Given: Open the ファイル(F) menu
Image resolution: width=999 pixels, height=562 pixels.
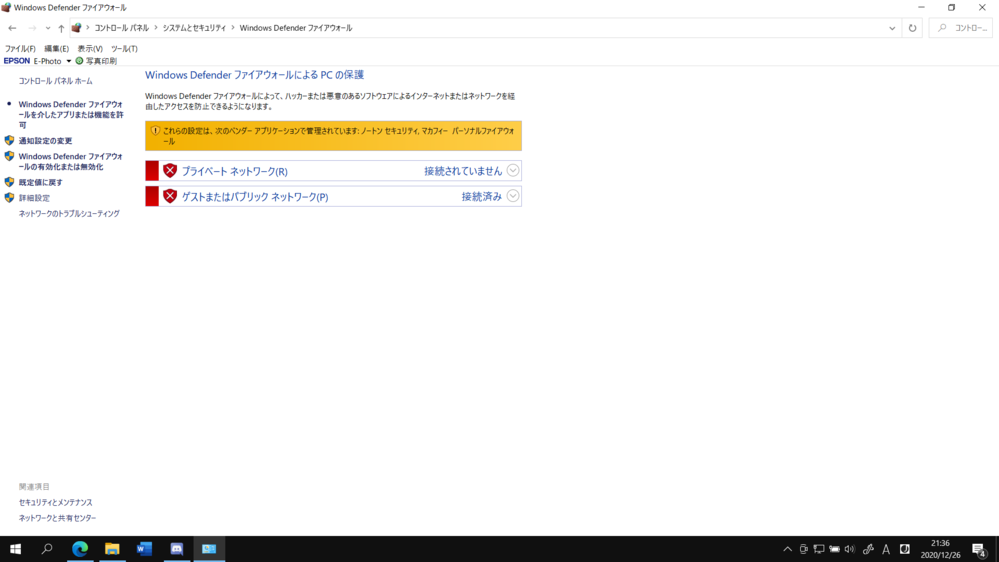Looking at the screenshot, I should point(20,48).
